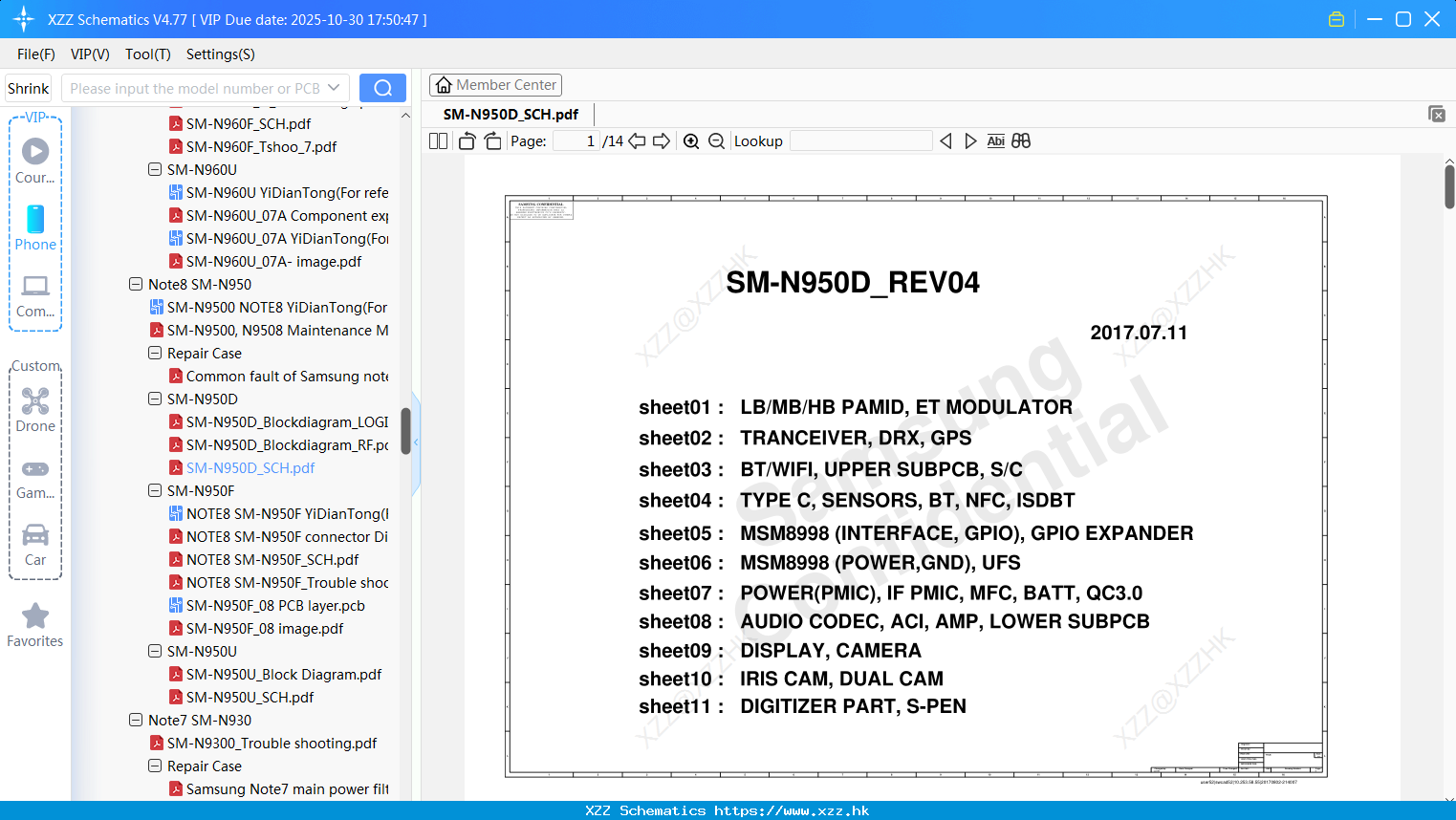Image resolution: width=1456 pixels, height=820 pixels.
Task: Collapse Repair Case under Note7
Action: 155,766
